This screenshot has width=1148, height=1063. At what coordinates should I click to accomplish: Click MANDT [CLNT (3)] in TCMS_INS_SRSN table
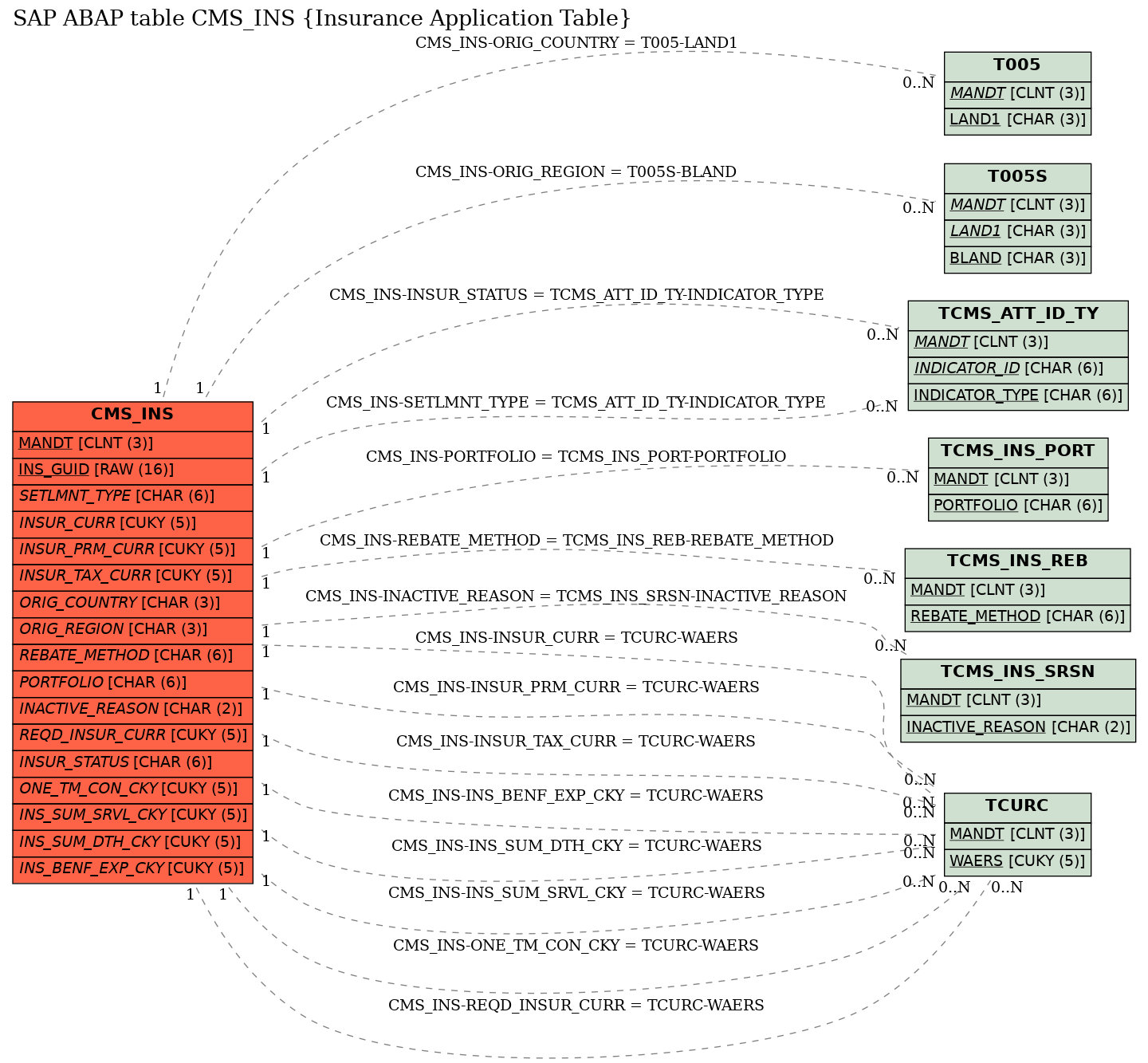[1018, 701]
